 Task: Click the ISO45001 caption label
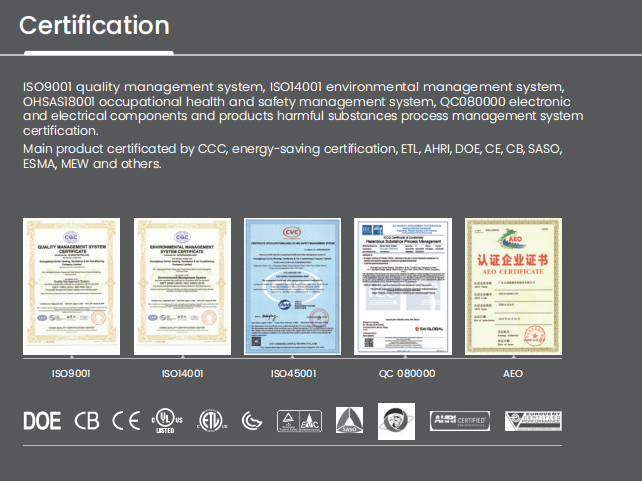point(293,373)
